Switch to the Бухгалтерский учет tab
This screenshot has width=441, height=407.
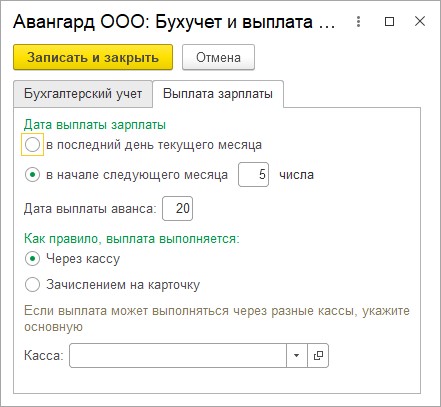click(x=83, y=94)
